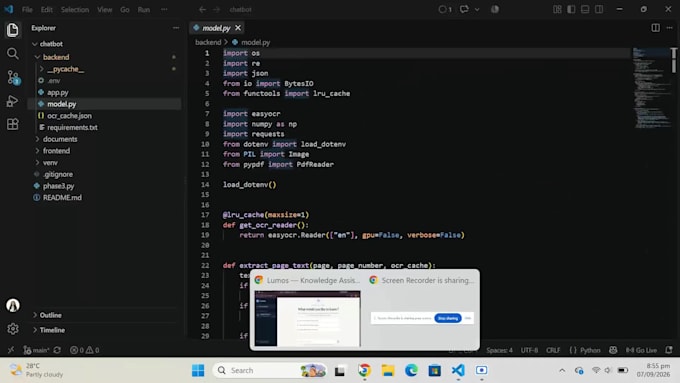
Task: Open phase3.py in Explorer
Action: (x=58, y=186)
